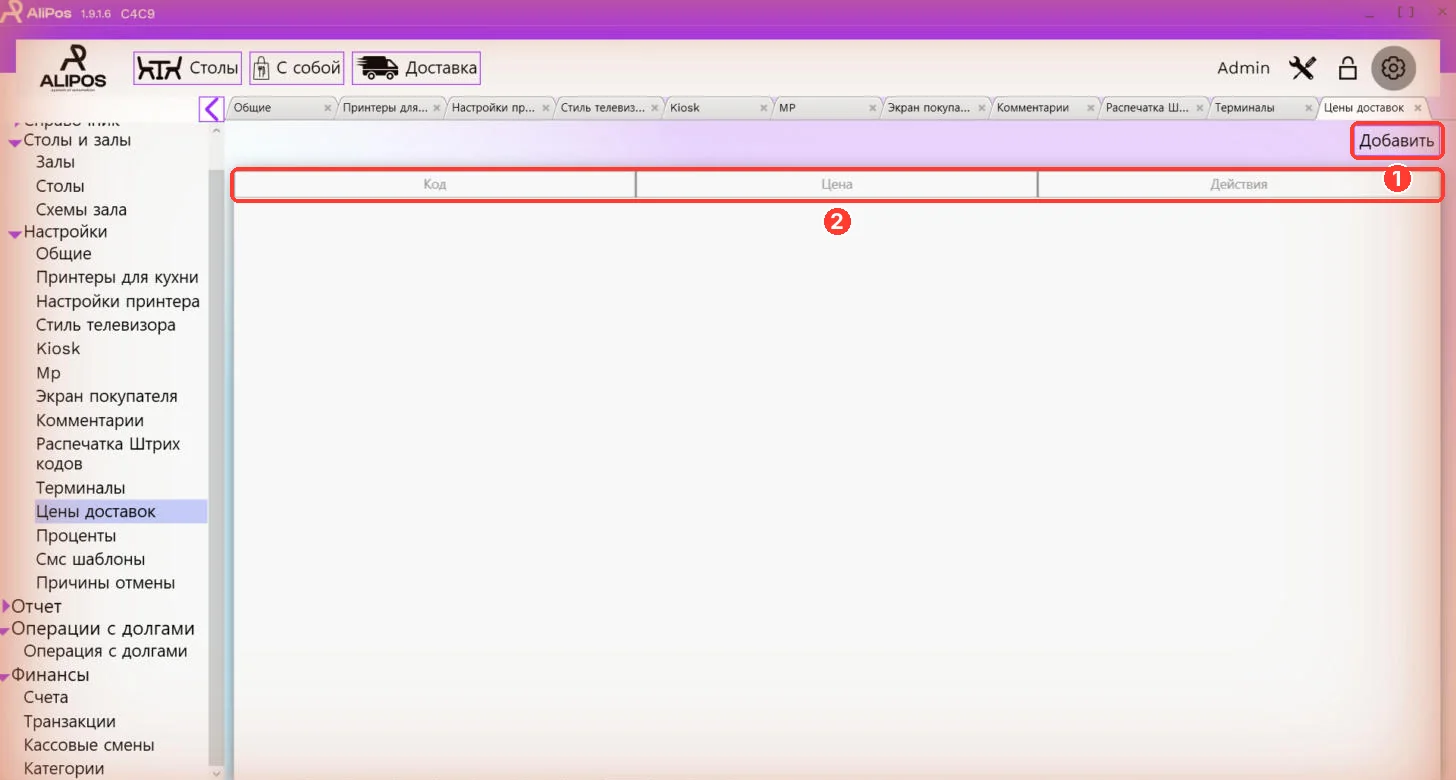Click the Действия column header

(1238, 185)
